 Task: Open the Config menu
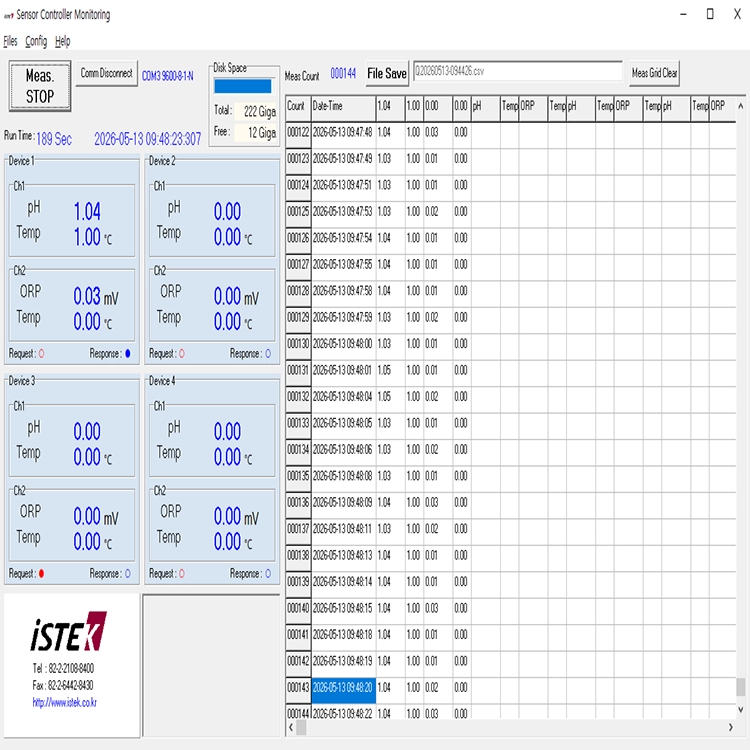(x=36, y=41)
